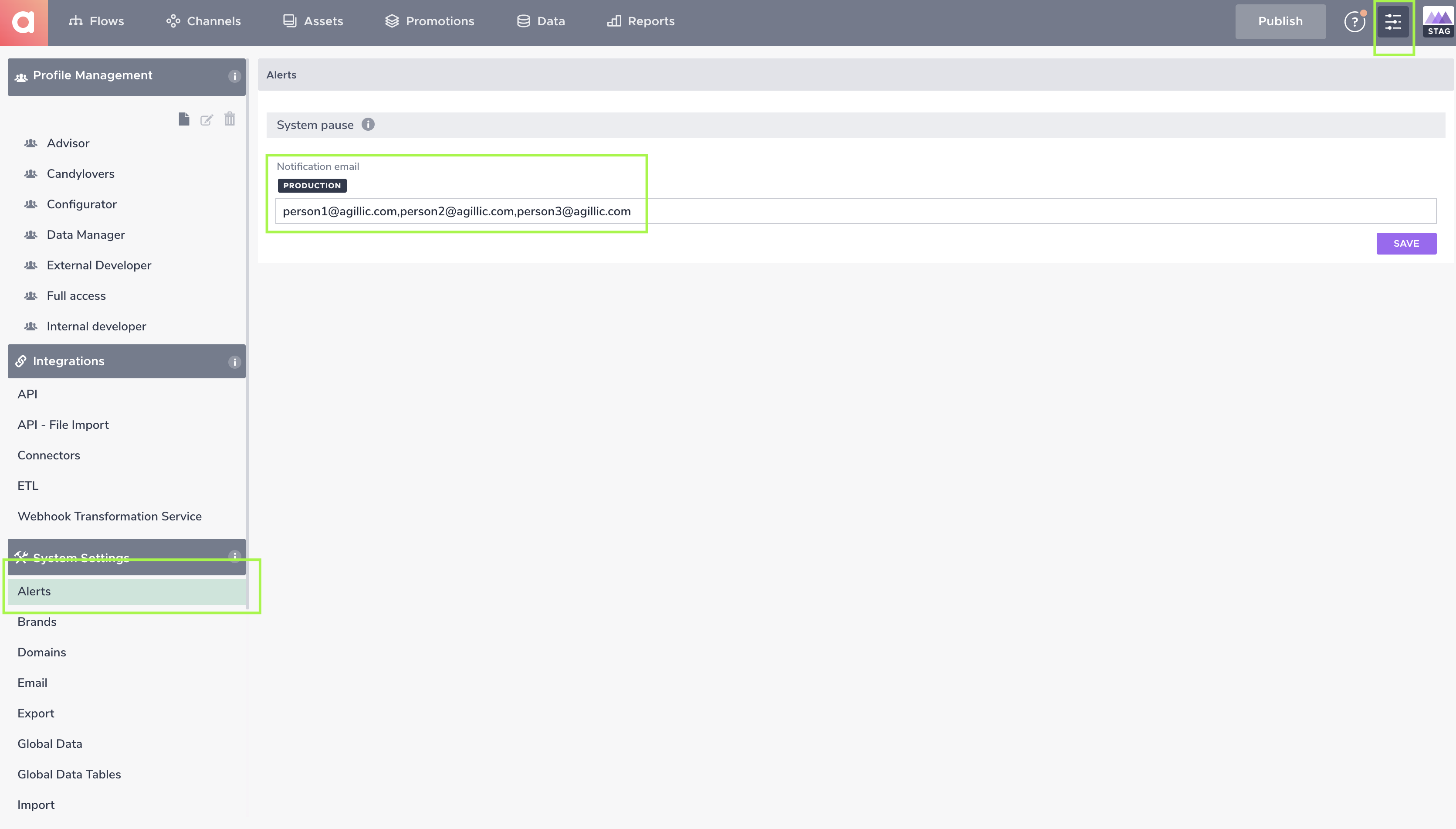Click the Configurator row people icon
The height and width of the screenshot is (829, 1456).
click(31, 204)
